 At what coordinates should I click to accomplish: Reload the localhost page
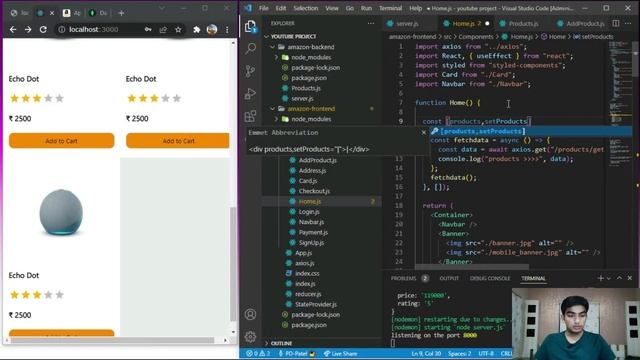[x=43, y=29]
